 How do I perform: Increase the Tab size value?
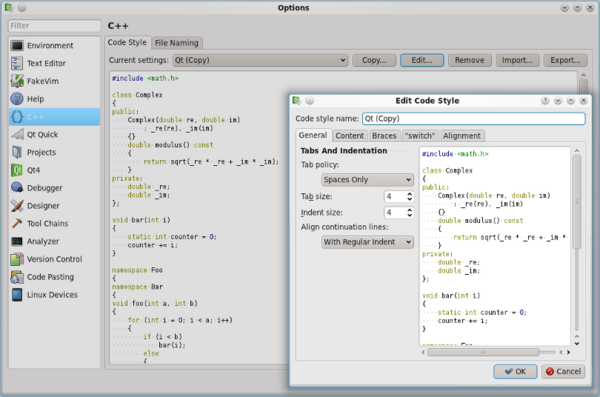409,194
